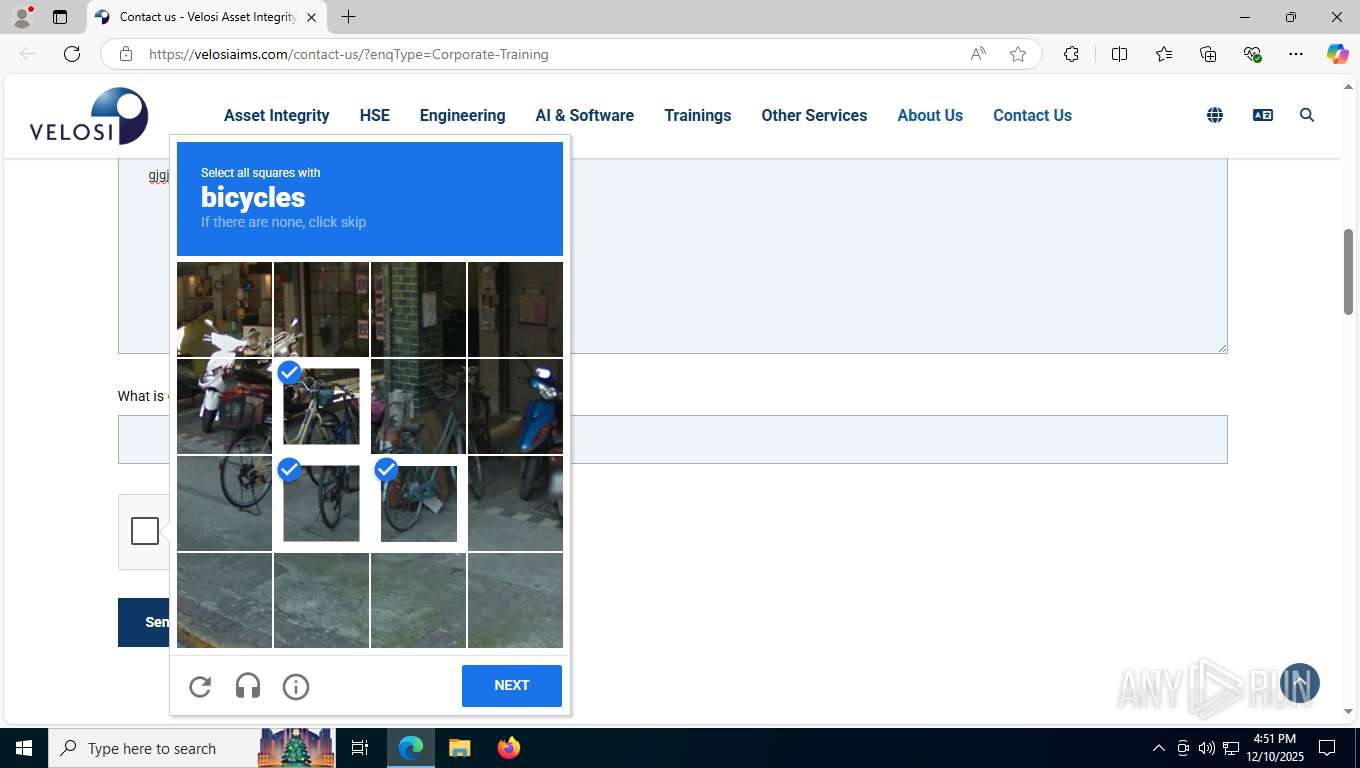This screenshot has height=768, width=1360.
Task: Open Collections icon in toolbar
Action: pyautogui.click(x=1208, y=54)
